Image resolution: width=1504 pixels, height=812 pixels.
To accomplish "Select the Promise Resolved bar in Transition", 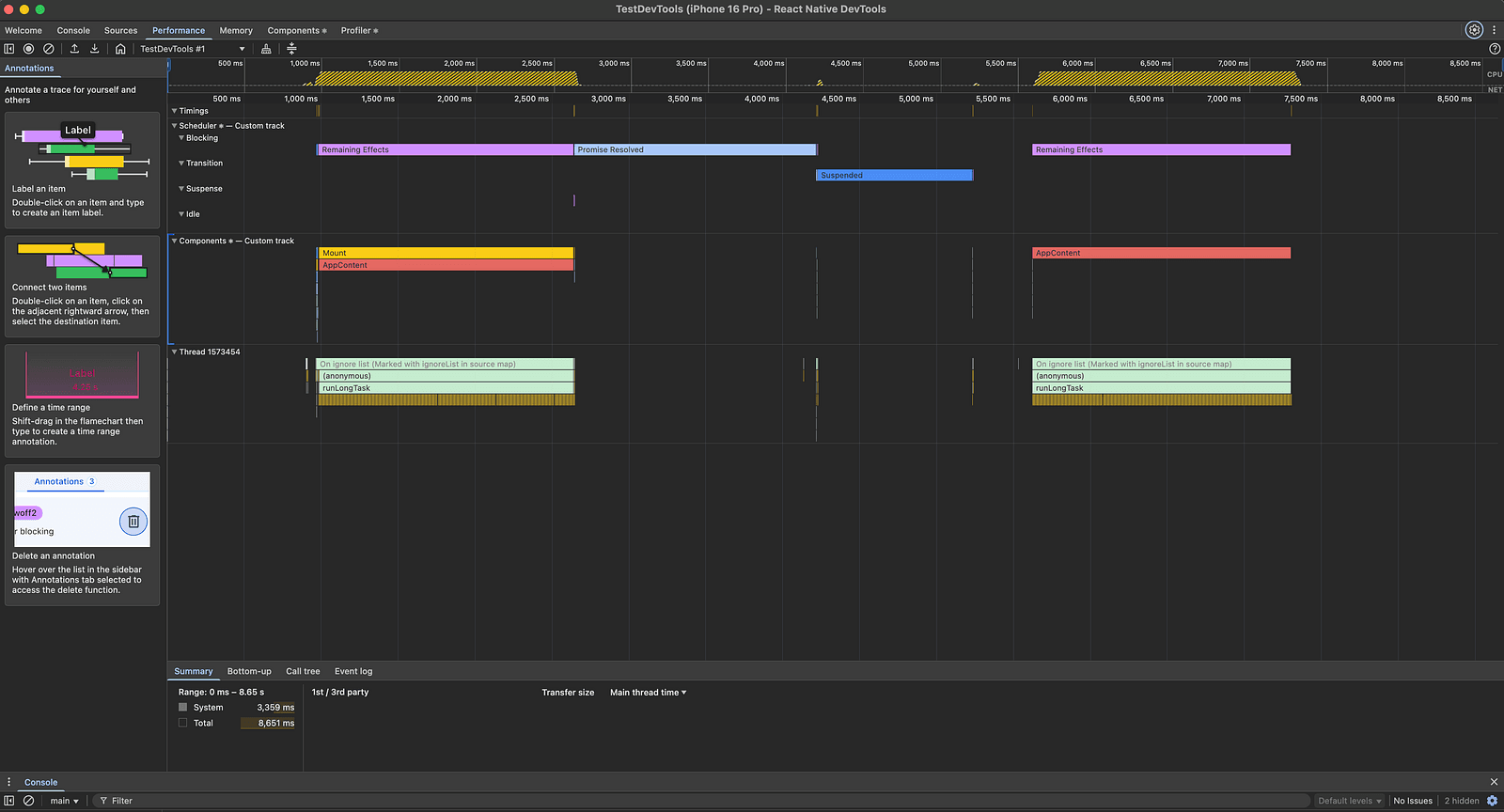I will pyautogui.click(x=695, y=150).
